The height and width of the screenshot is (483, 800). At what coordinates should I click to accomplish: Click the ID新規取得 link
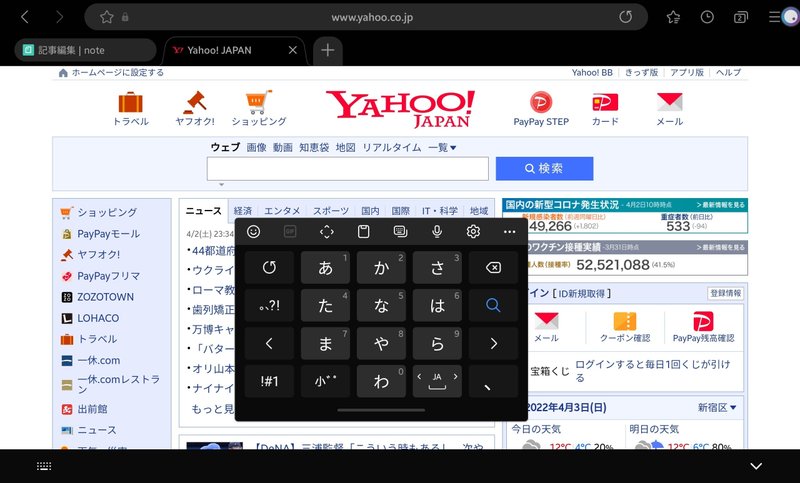point(581,293)
